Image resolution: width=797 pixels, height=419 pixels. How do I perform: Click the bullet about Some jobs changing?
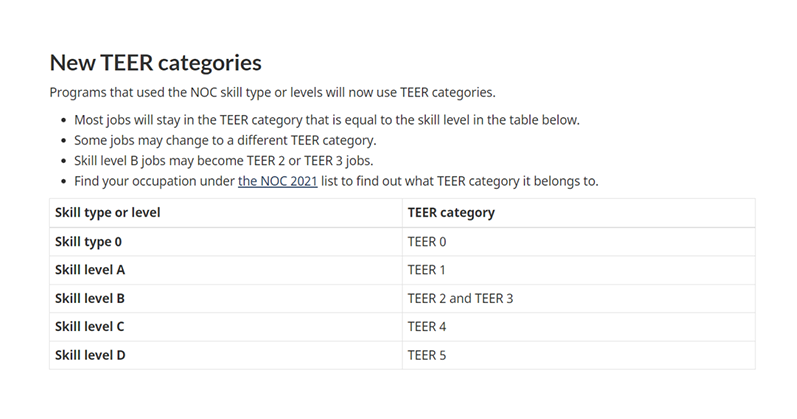(x=225, y=140)
